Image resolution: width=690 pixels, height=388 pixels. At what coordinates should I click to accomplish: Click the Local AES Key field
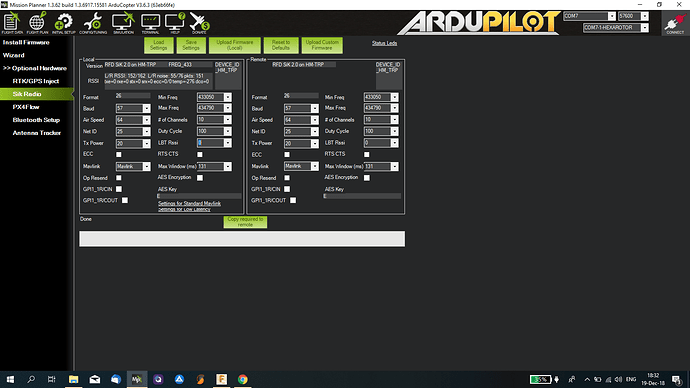199,196
